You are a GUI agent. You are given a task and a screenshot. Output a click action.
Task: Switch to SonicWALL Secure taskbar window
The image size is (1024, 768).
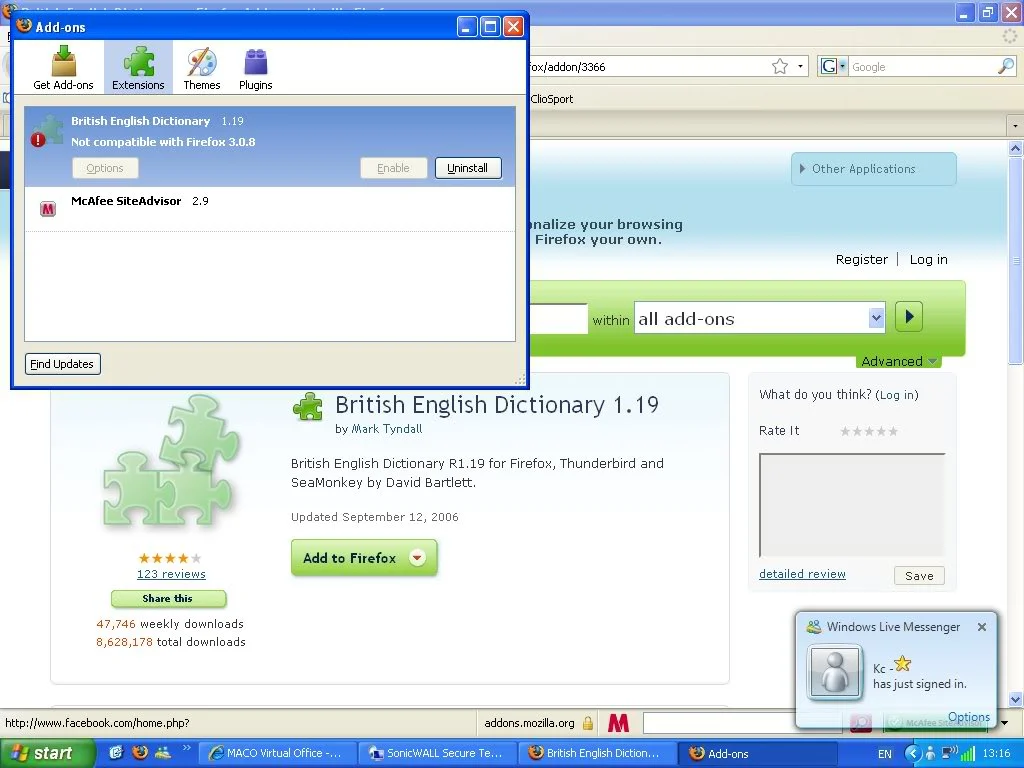[437, 753]
